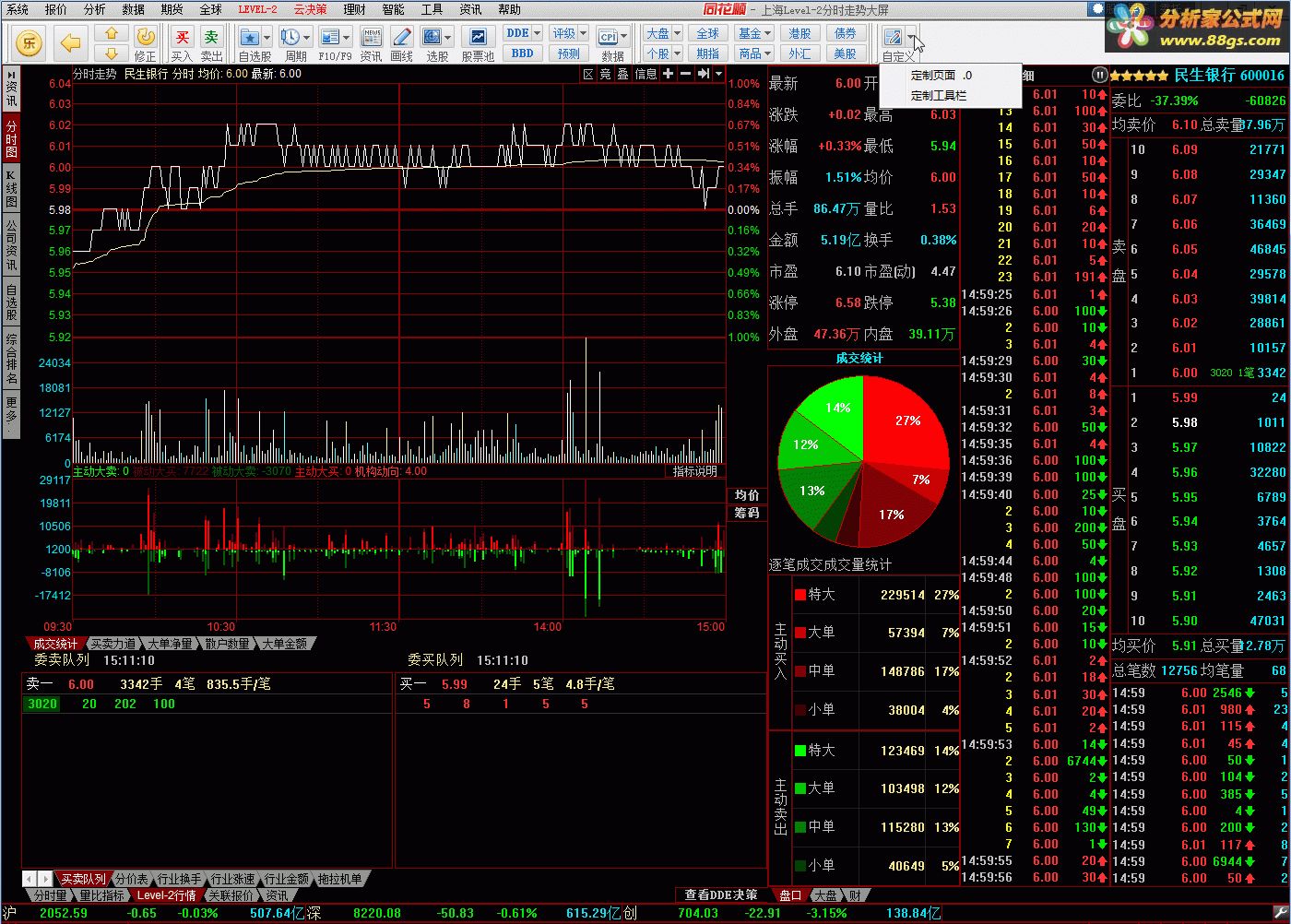Click the pause icon beside the star rating
Viewport: 1291px width, 924px height.
pos(1099,75)
